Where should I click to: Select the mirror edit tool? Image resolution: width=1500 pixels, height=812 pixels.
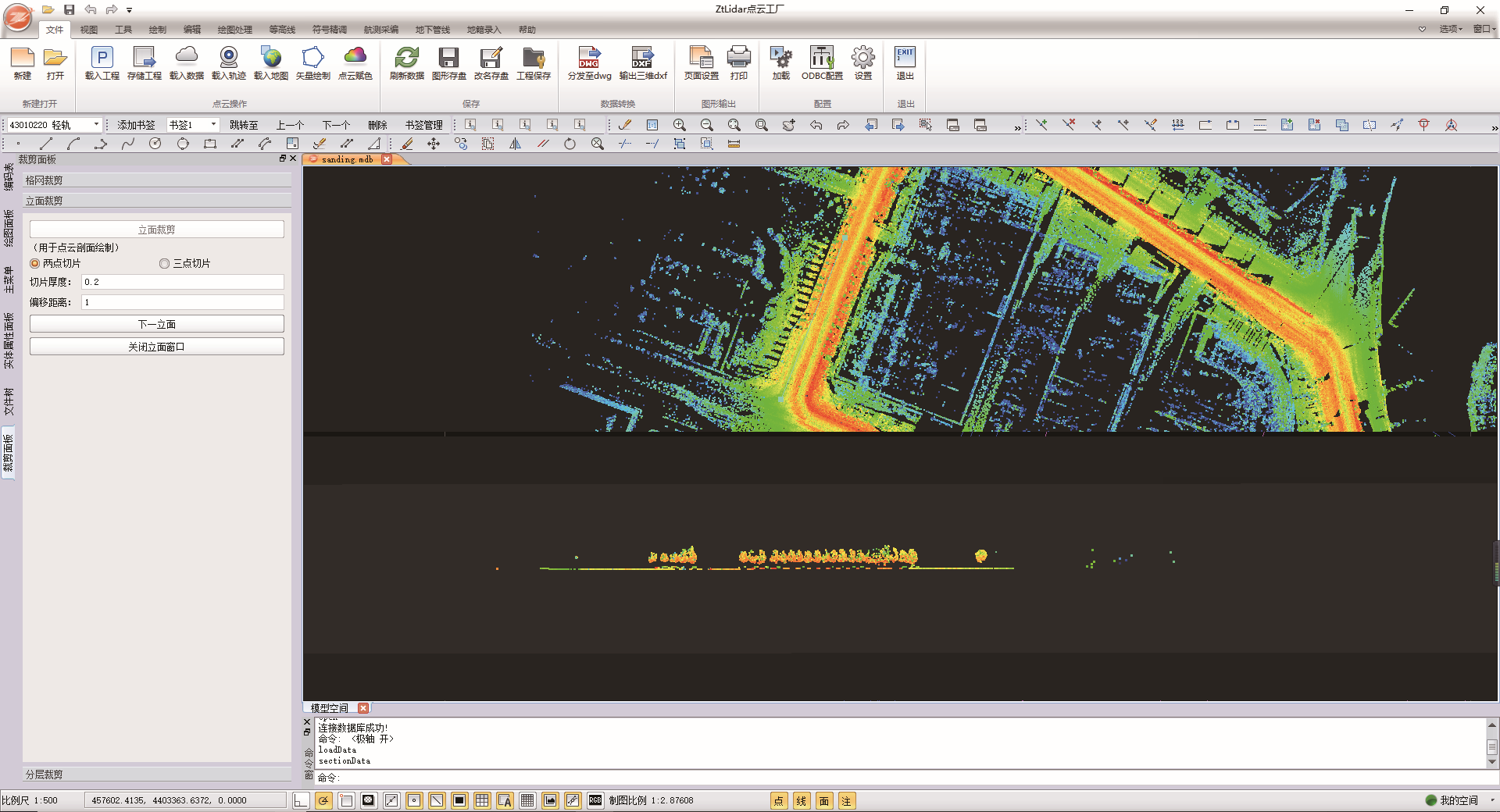pos(516,144)
